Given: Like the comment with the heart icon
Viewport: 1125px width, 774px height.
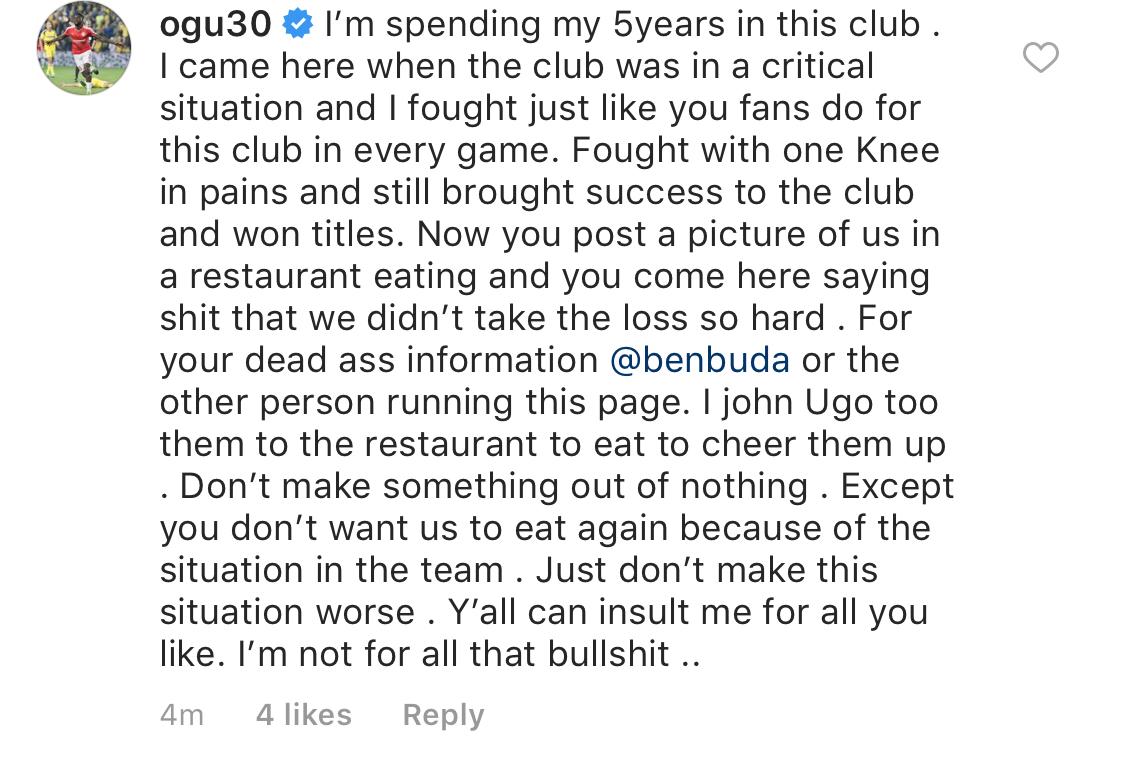Looking at the screenshot, I should (x=1040, y=58).
